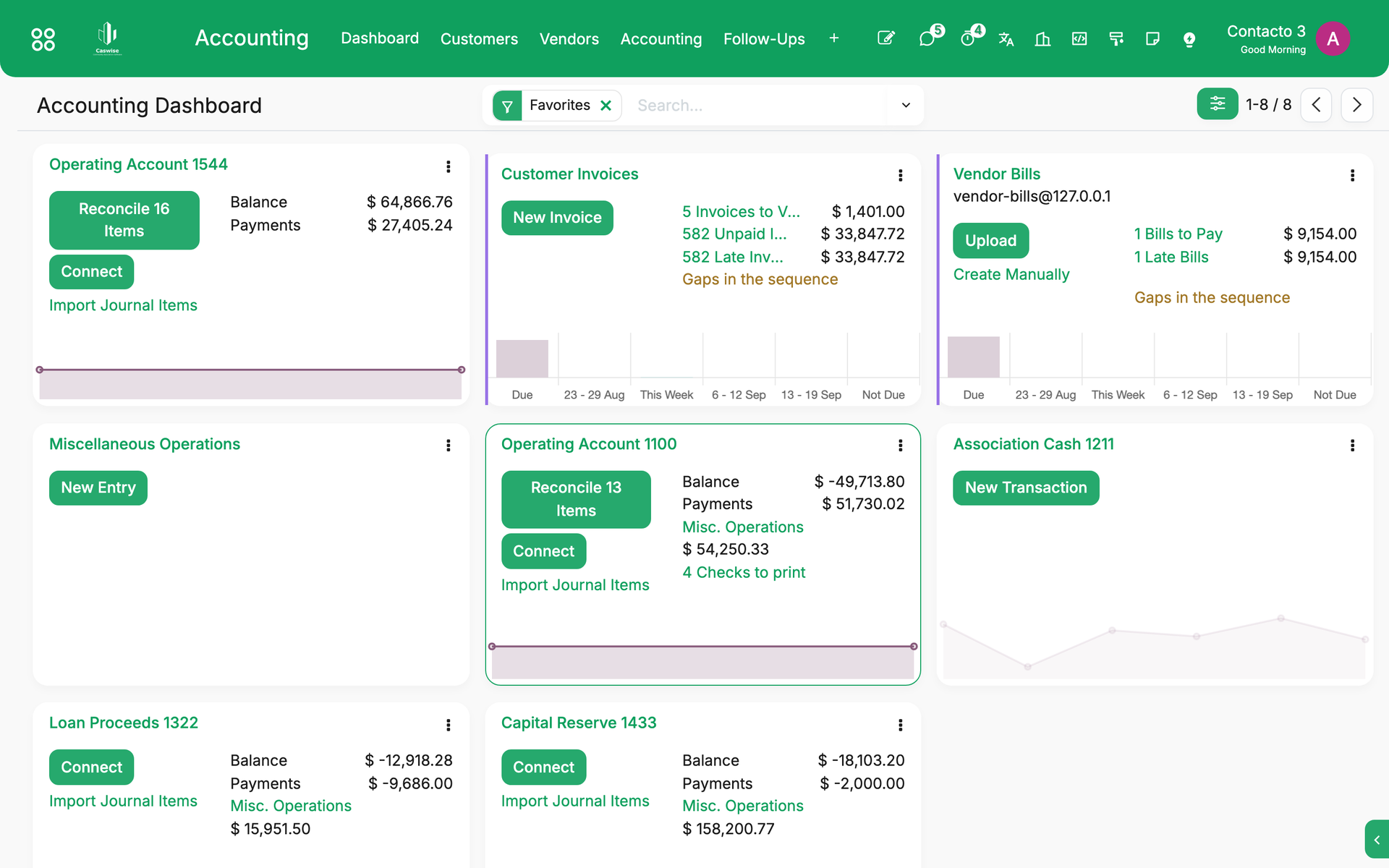Open the Accounting menu item
The image size is (1389, 868).
(661, 39)
